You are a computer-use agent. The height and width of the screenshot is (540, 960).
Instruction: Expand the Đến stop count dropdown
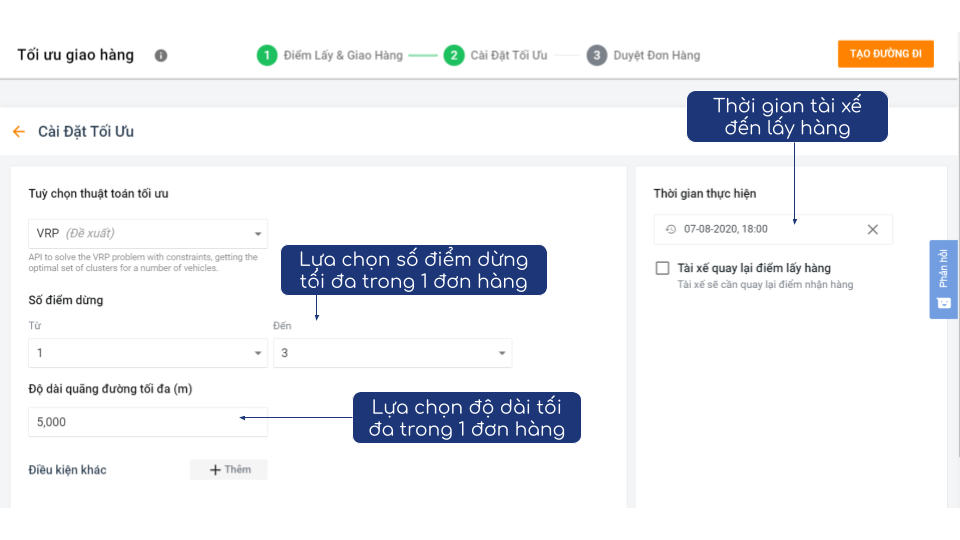[x=392, y=353]
